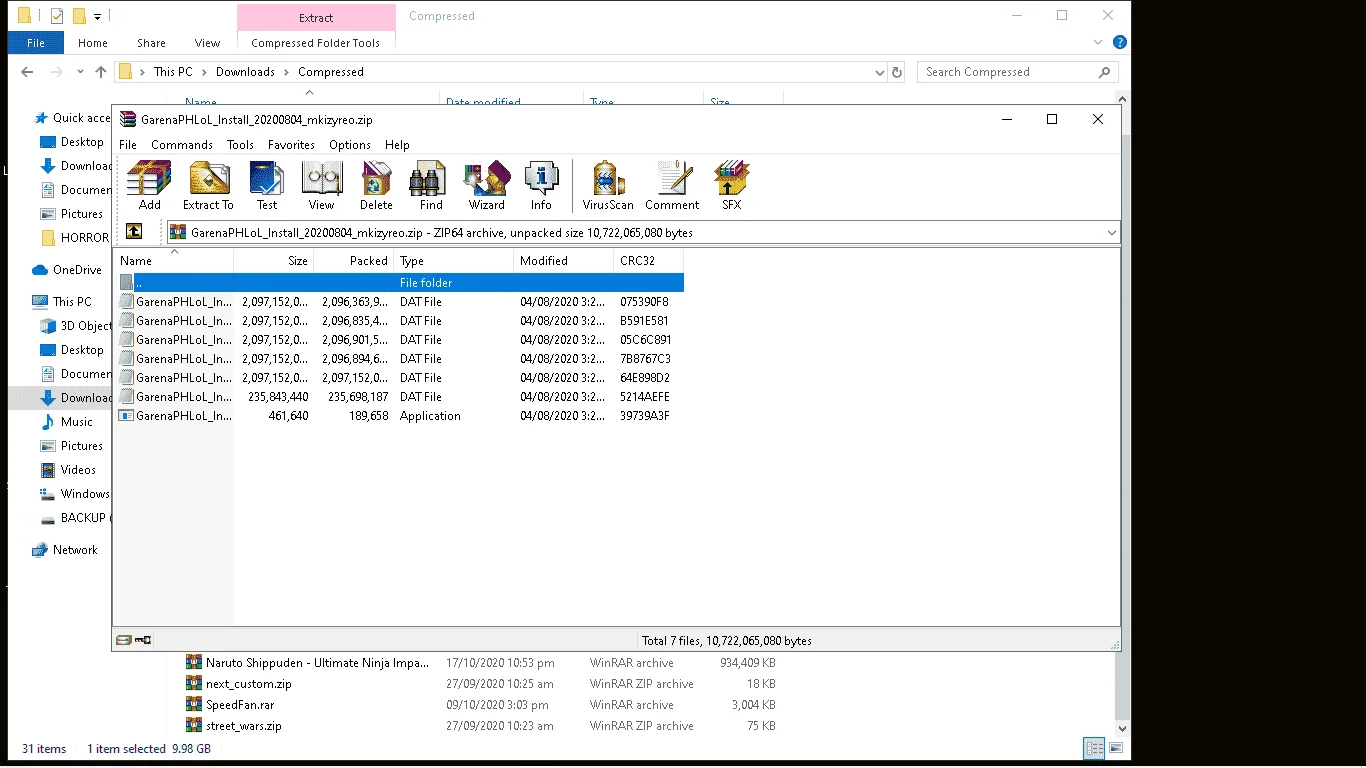Click the search magnifier in Explorer

coord(1104,72)
